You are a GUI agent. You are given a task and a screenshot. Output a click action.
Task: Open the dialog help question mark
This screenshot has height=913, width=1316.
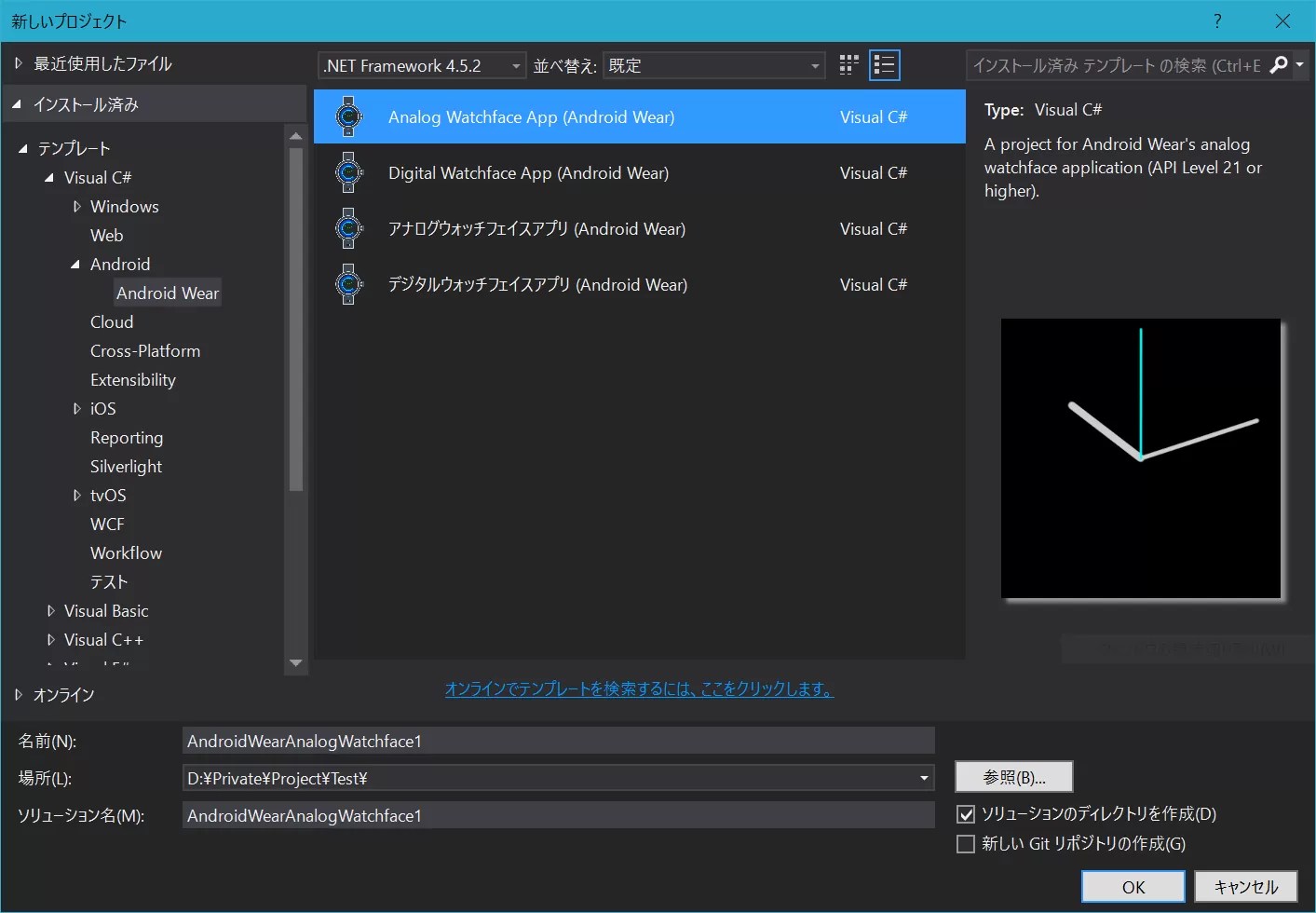(x=1217, y=20)
